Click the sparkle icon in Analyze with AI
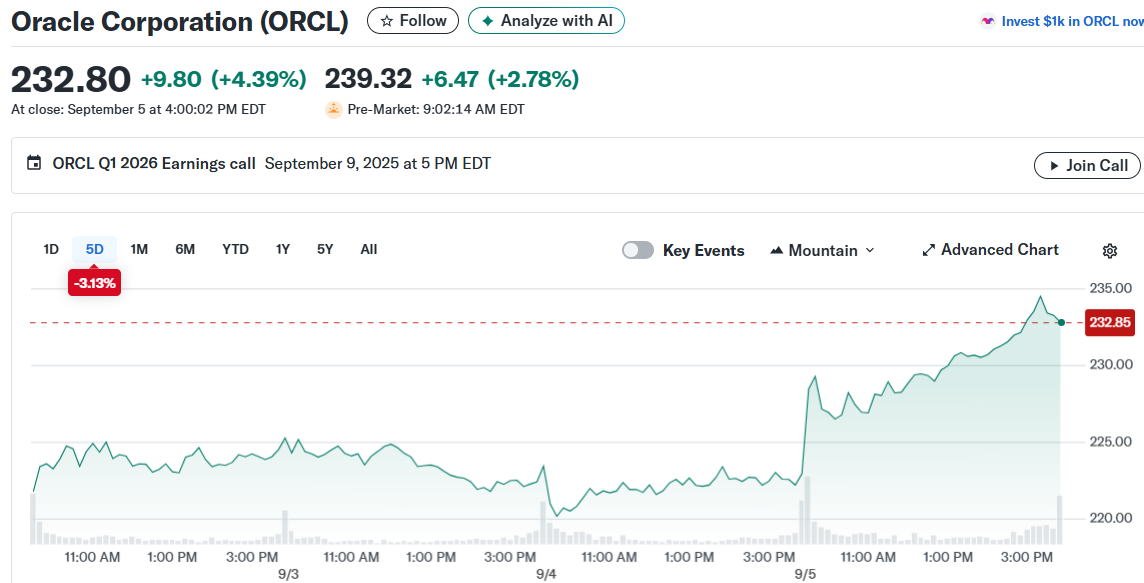 click(x=487, y=21)
